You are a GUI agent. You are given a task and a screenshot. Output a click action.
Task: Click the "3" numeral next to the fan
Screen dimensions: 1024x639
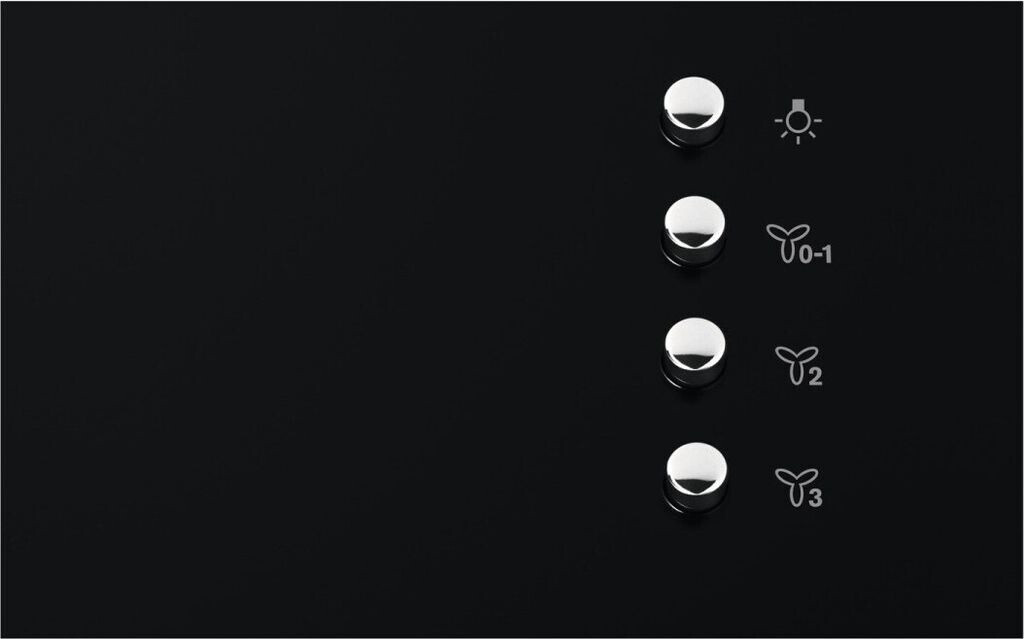coord(815,498)
